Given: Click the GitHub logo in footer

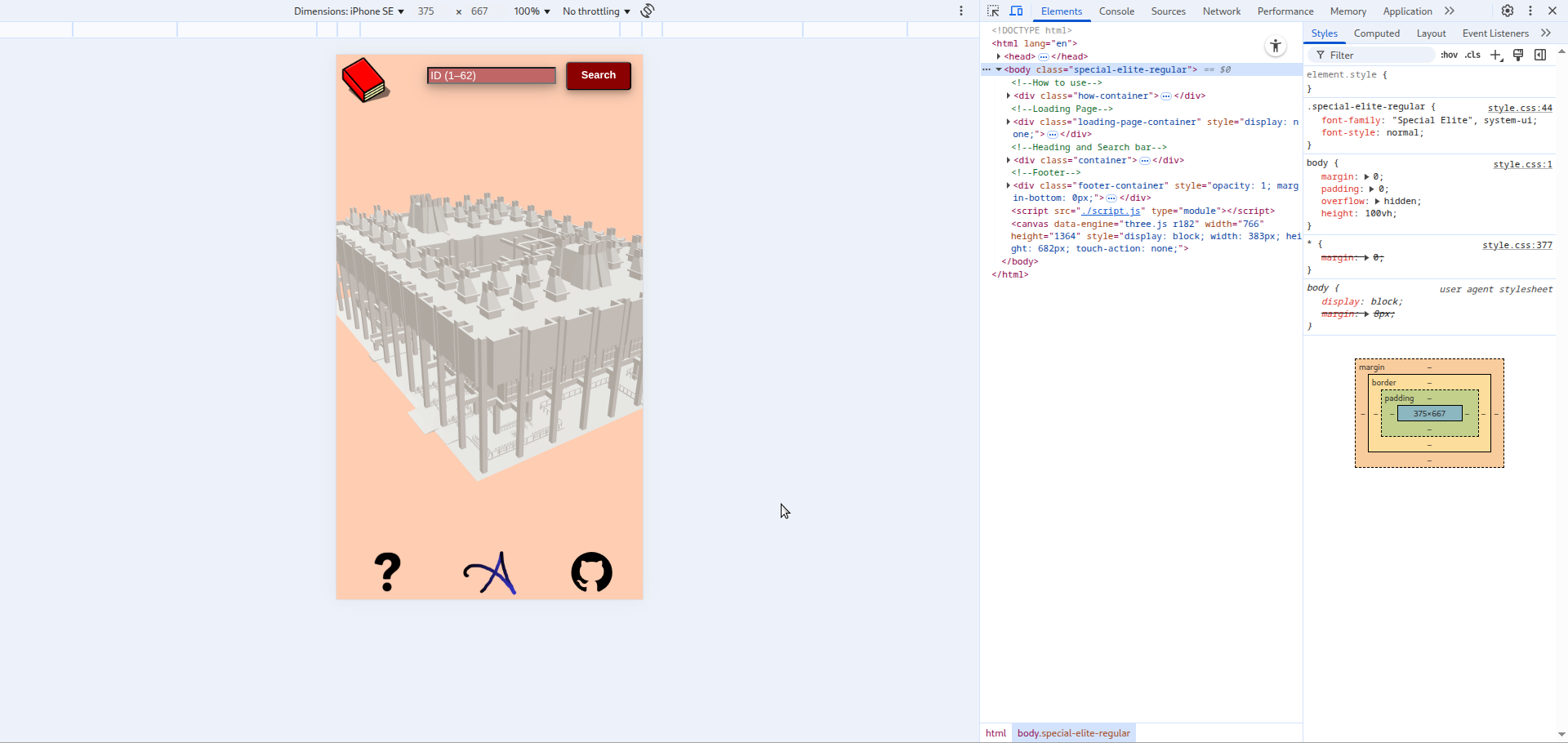Looking at the screenshot, I should 591,572.
